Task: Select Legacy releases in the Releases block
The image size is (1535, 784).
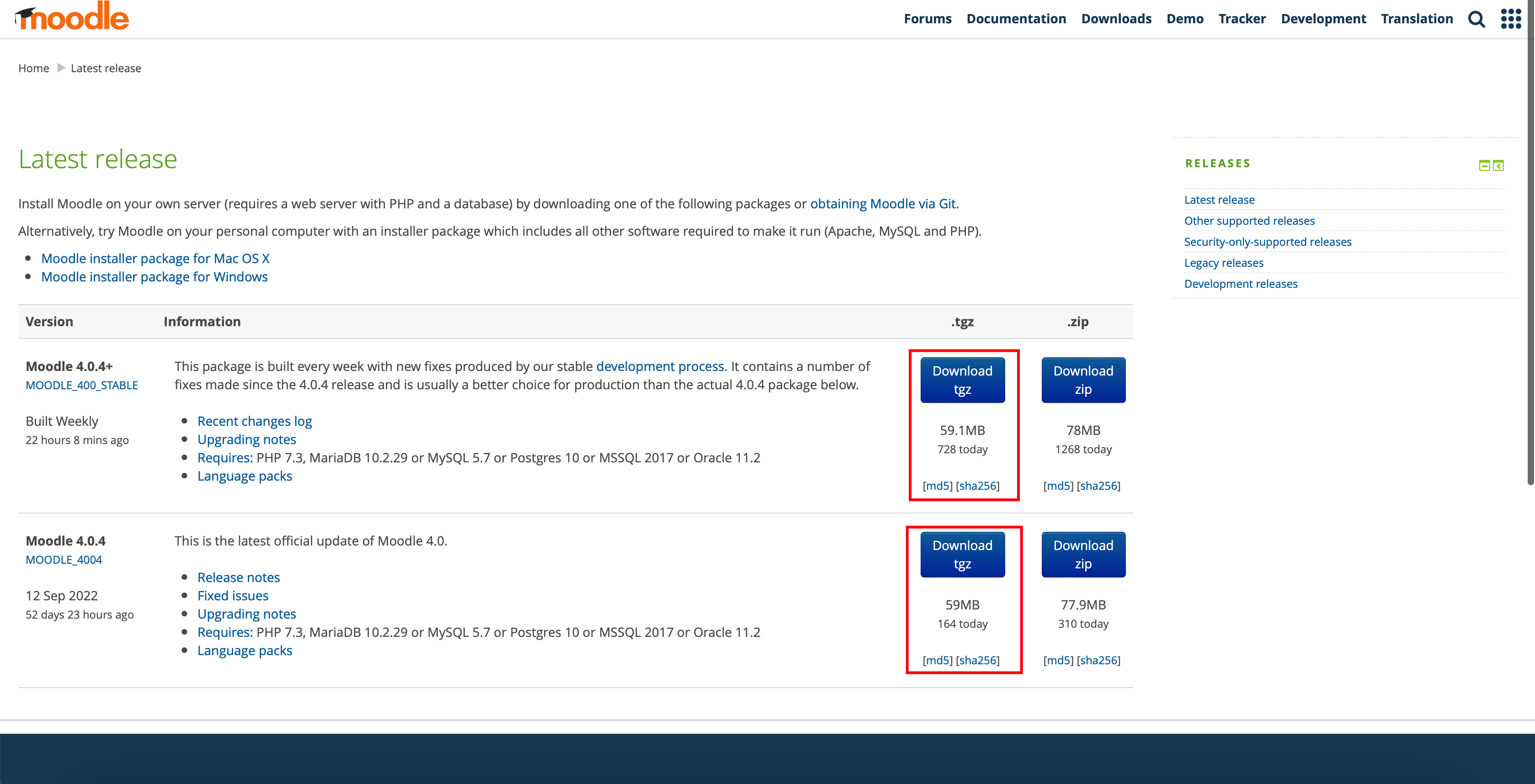Action: click(x=1223, y=263)
